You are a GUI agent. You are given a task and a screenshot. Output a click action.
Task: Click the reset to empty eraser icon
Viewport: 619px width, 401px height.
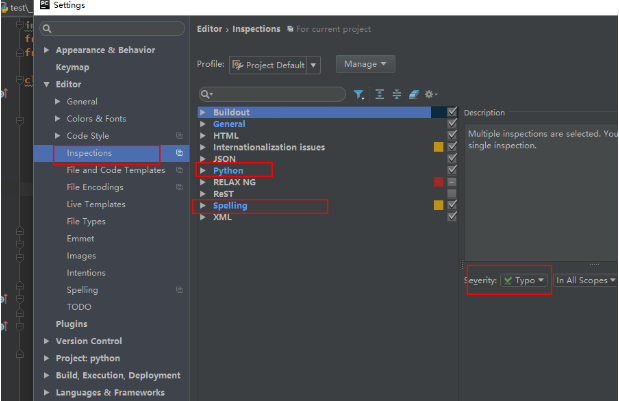[x=413, y=94]
